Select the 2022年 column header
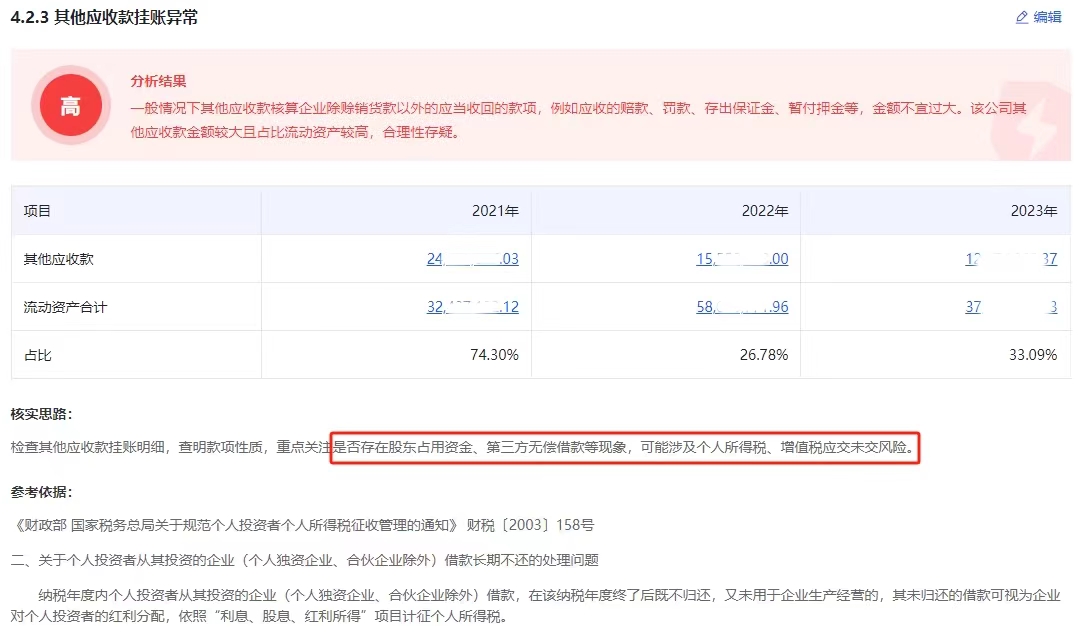This screenshot has height=636, width=1087. click(765, 211)
